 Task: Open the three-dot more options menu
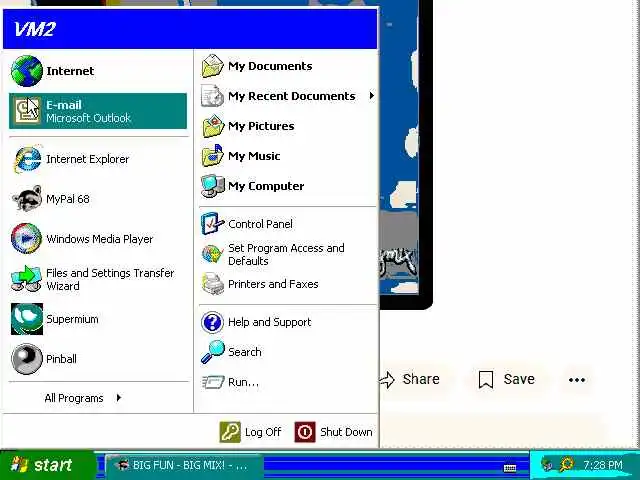[x=577, y=380]
